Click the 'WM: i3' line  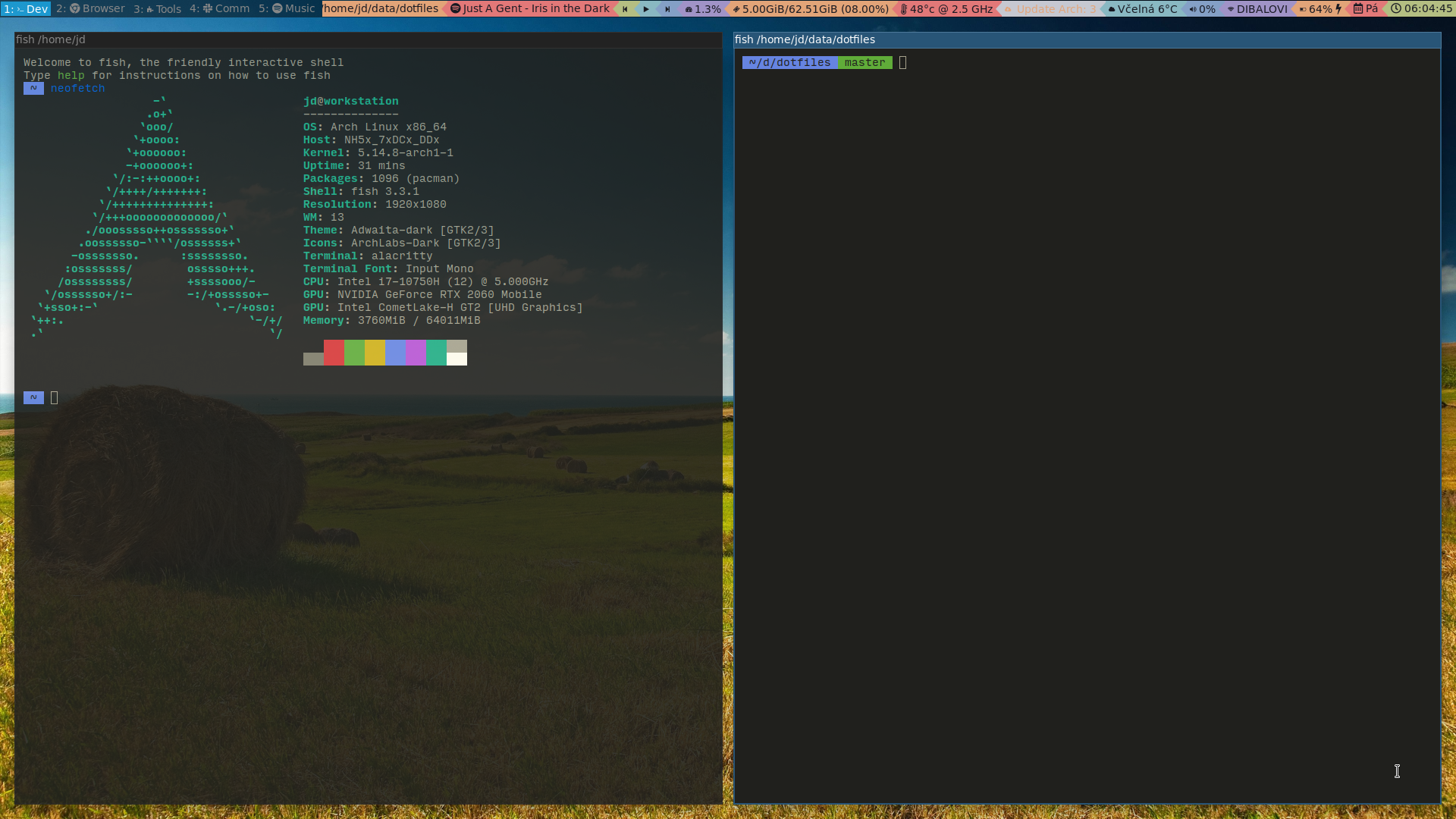coord(323,218)
